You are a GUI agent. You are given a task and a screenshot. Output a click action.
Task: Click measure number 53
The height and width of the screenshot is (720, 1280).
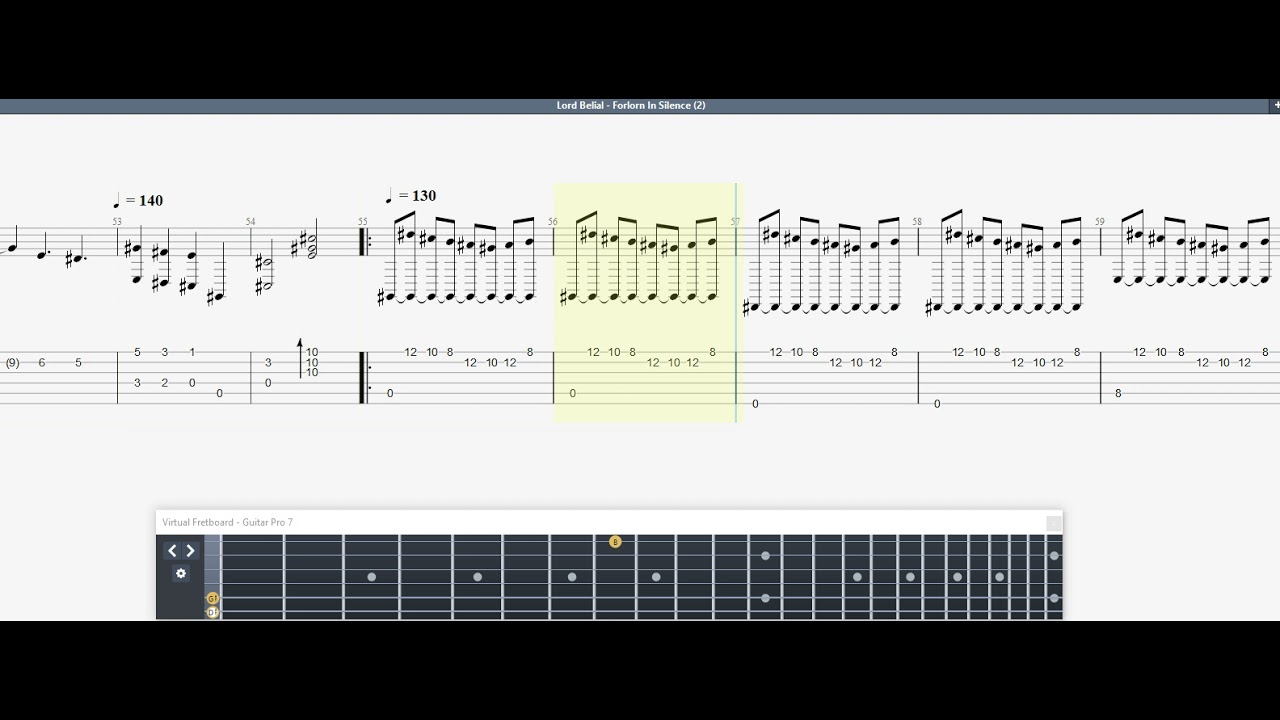[x=117, y=222]
